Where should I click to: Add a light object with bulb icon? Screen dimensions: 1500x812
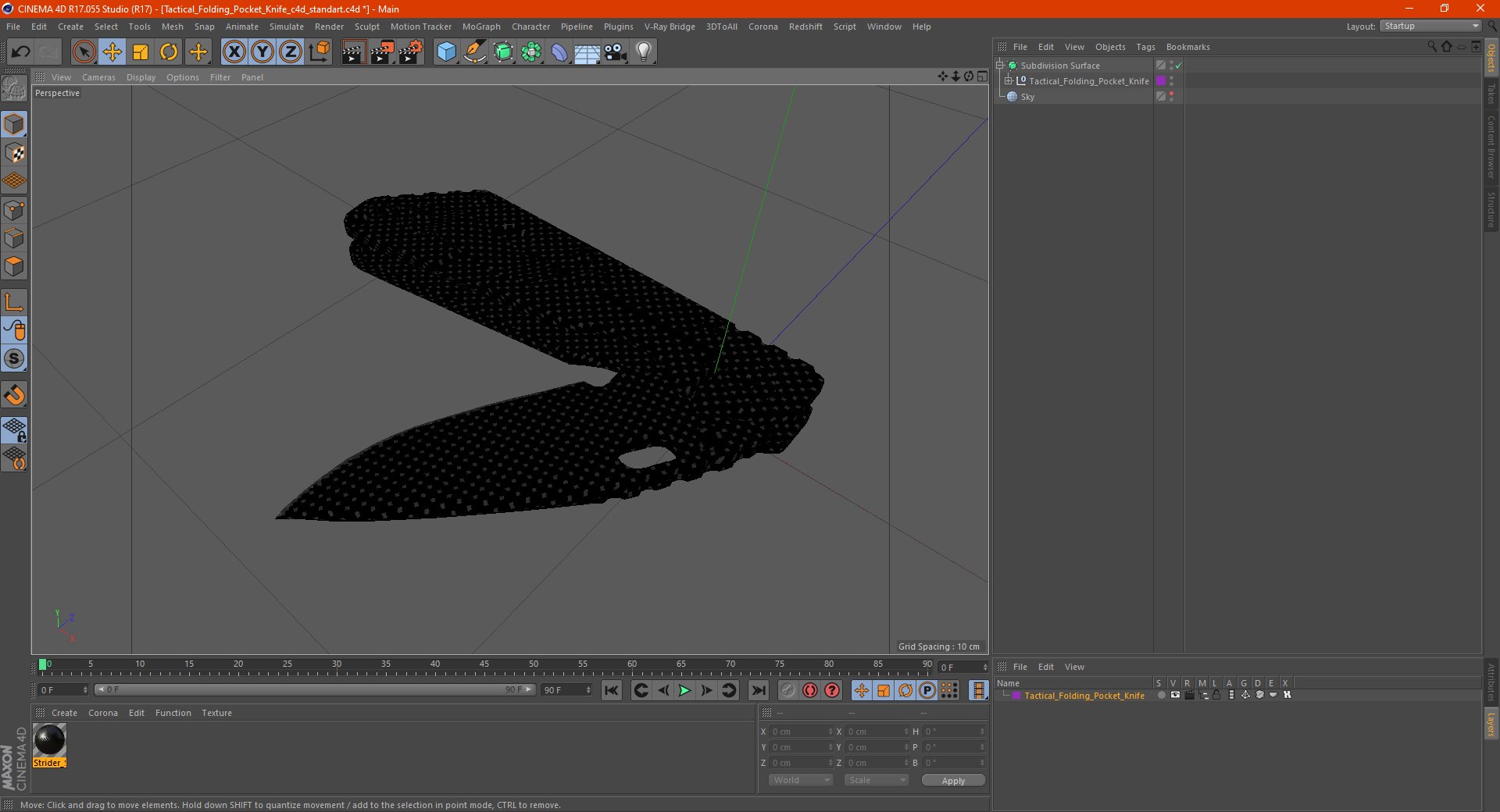[643, 52]
